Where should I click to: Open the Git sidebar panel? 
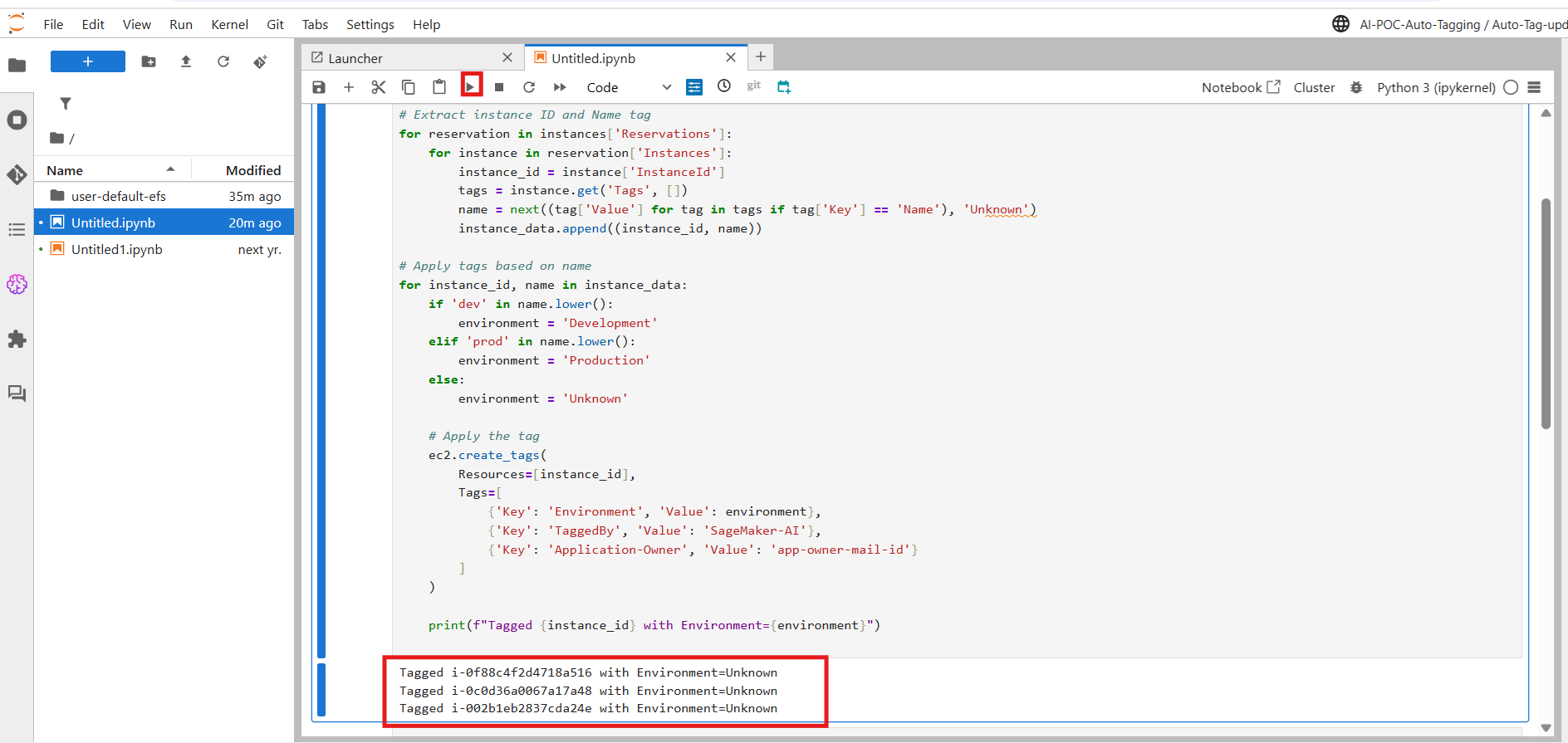point(17,174)
